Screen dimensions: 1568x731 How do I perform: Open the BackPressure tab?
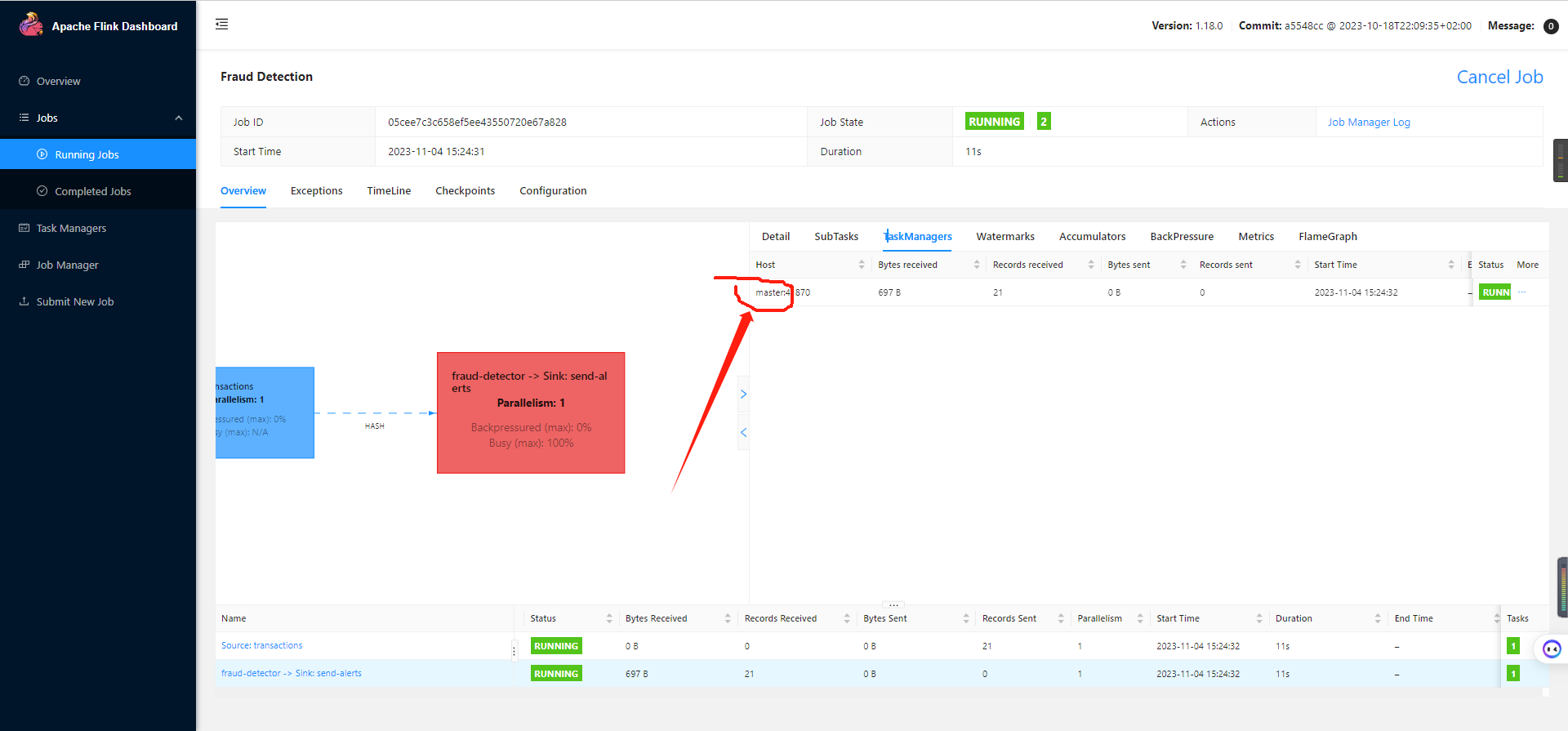(1182, 237)
